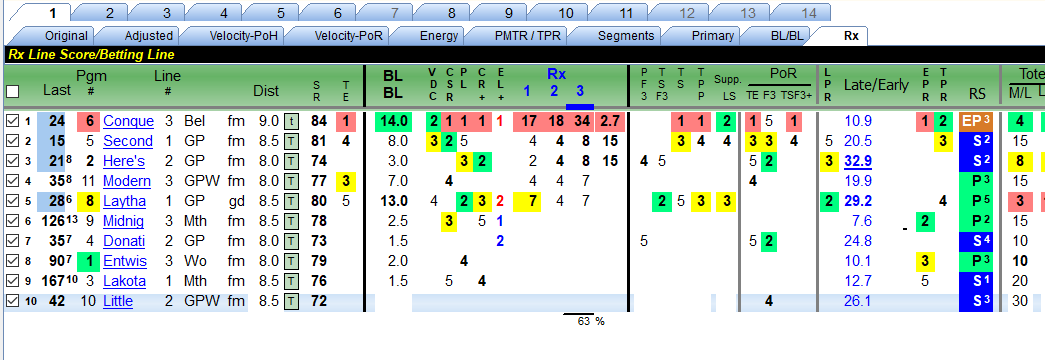The height and width of the screenshot is (360, 1045).
Task: Click the turf 'T' icon in Entwis row
Action: (x=291, y=261)
